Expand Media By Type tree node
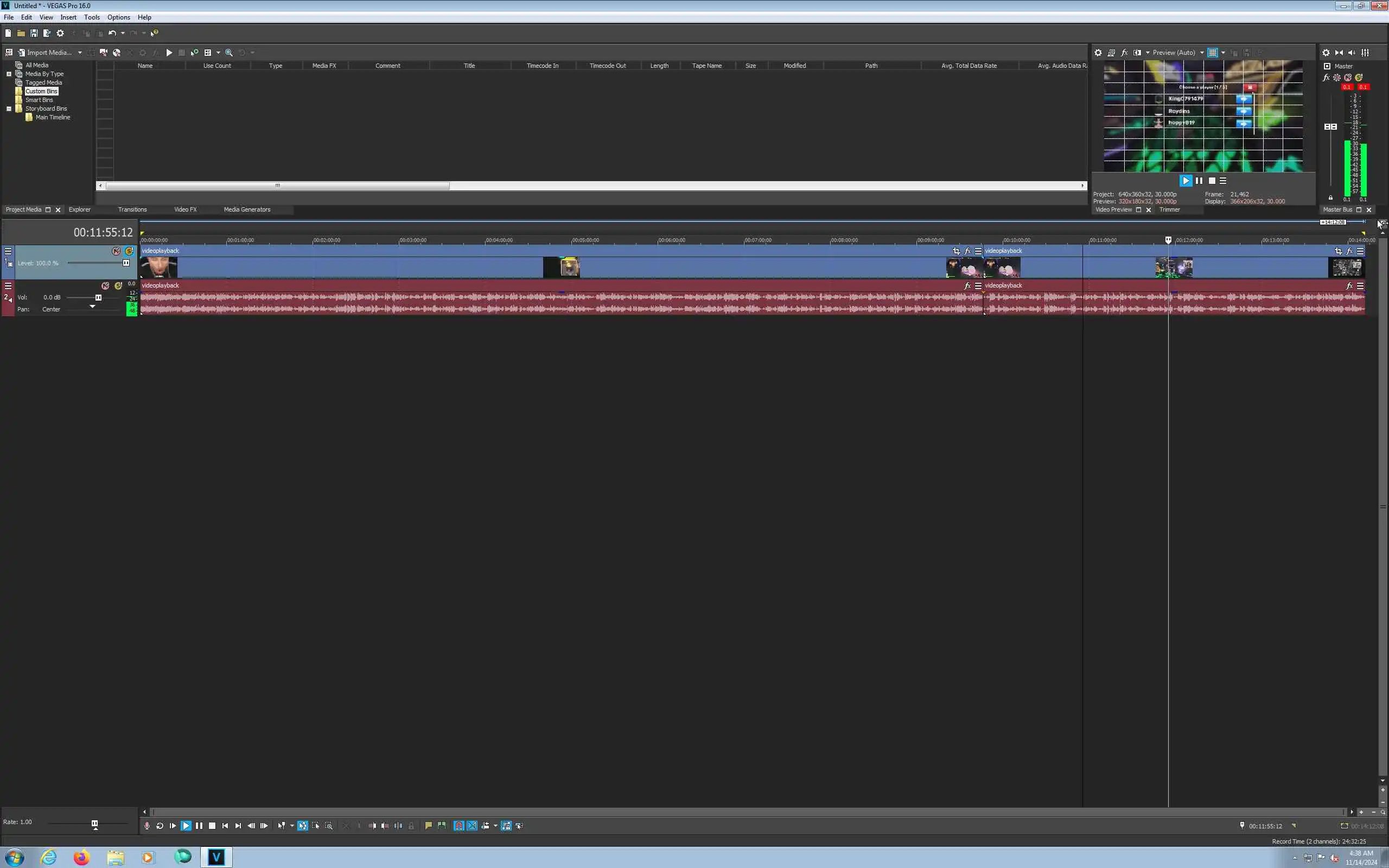This screenshot has width=1389, height=868. click(x=9, y=74)
